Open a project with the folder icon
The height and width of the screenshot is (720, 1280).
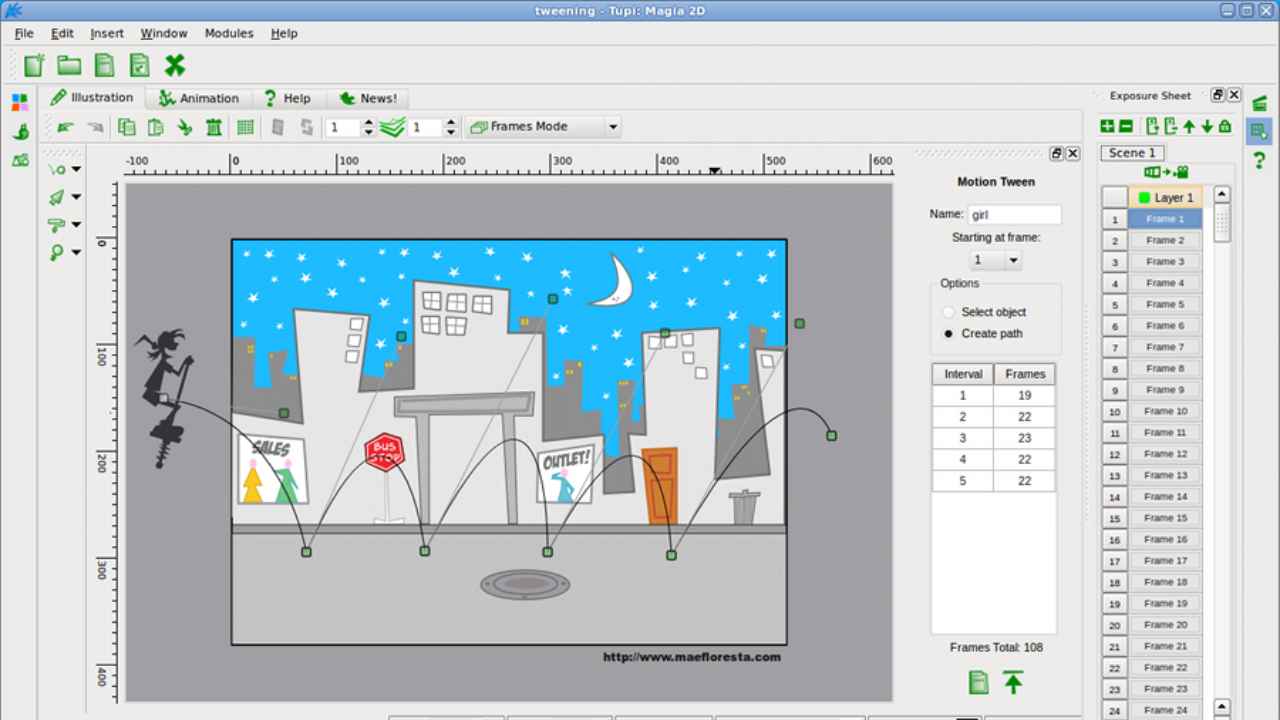(69, 66)
